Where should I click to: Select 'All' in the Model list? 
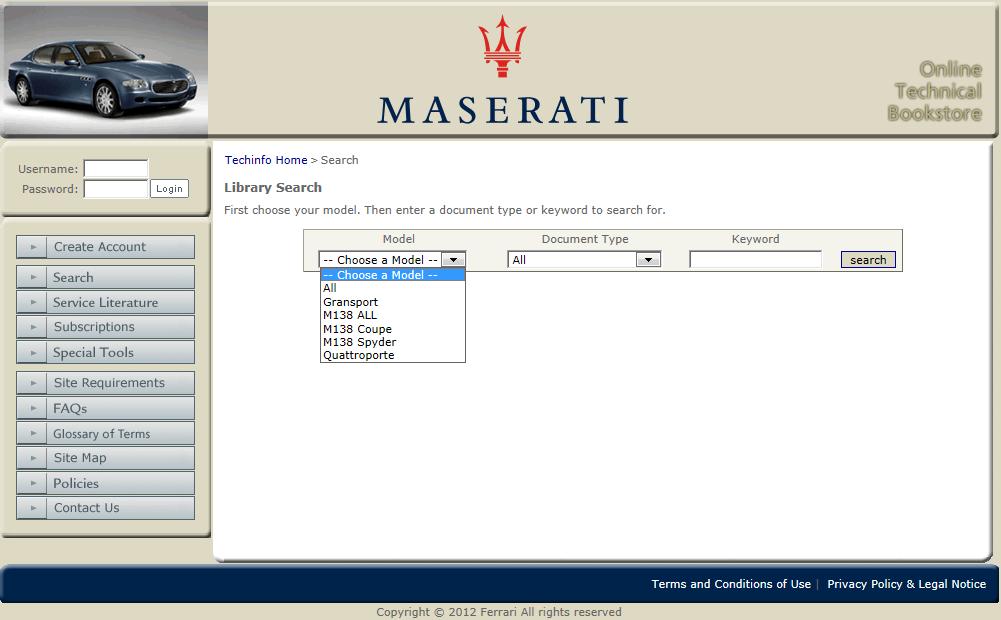tap(393, 288)
